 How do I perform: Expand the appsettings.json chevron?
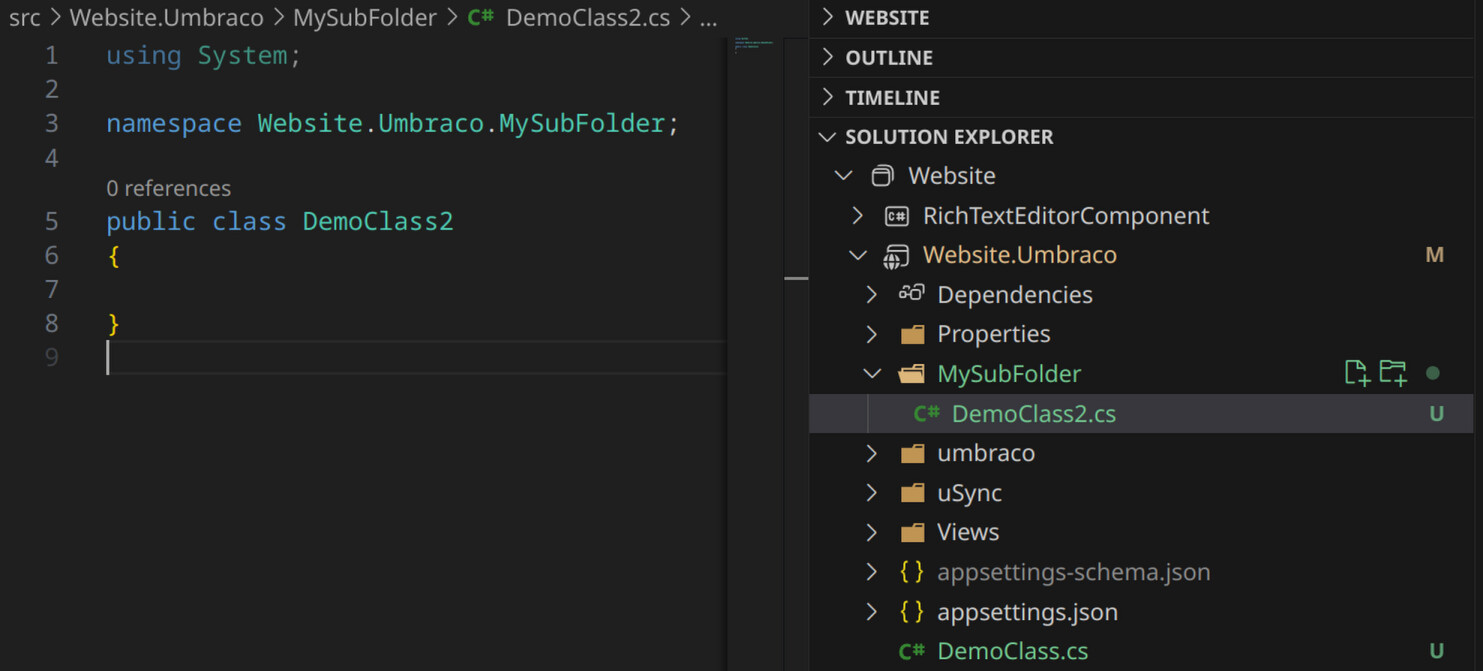pos(872,612)
